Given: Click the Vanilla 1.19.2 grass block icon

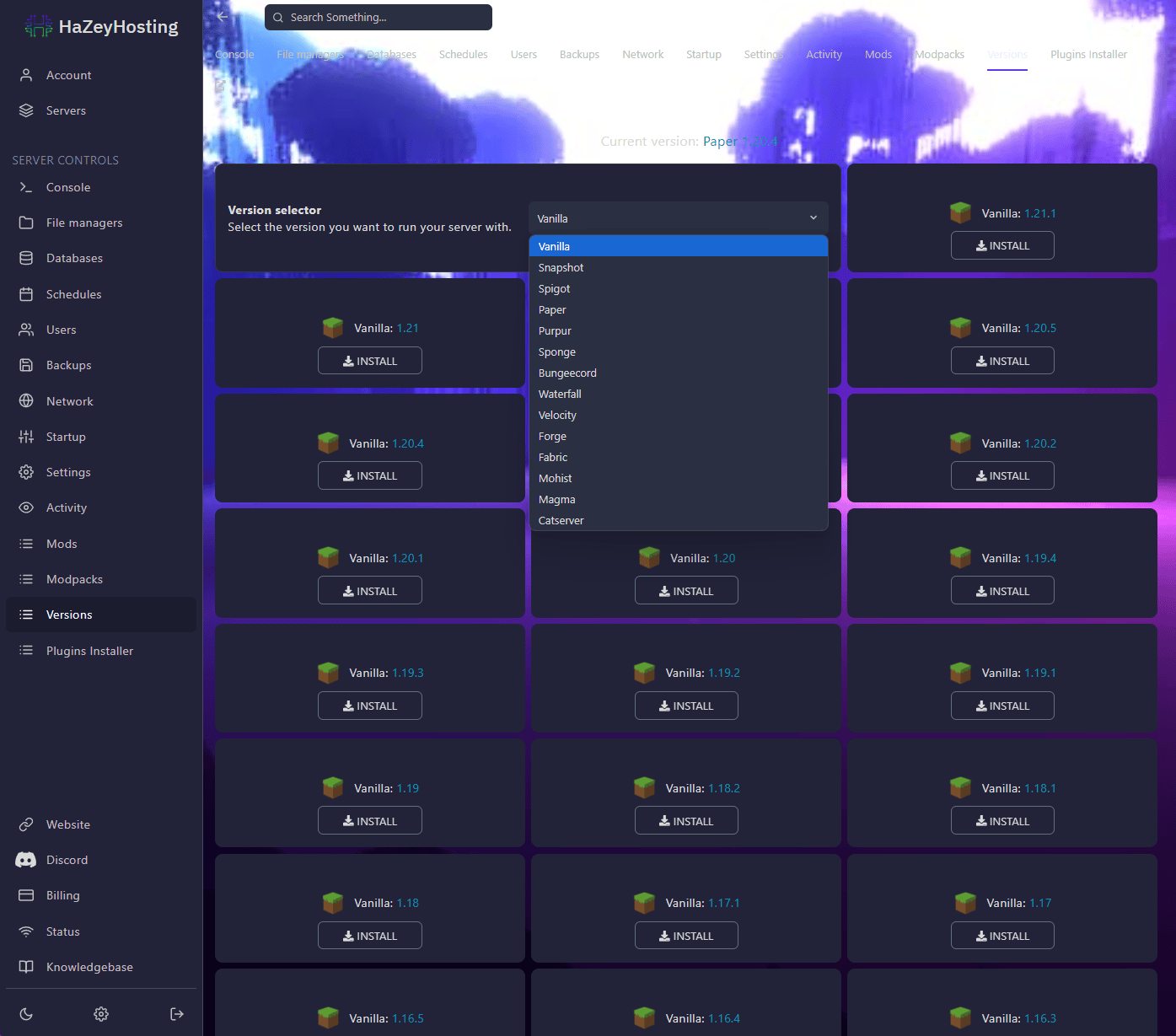Looking at the screenshot, I should click(644, 673).
